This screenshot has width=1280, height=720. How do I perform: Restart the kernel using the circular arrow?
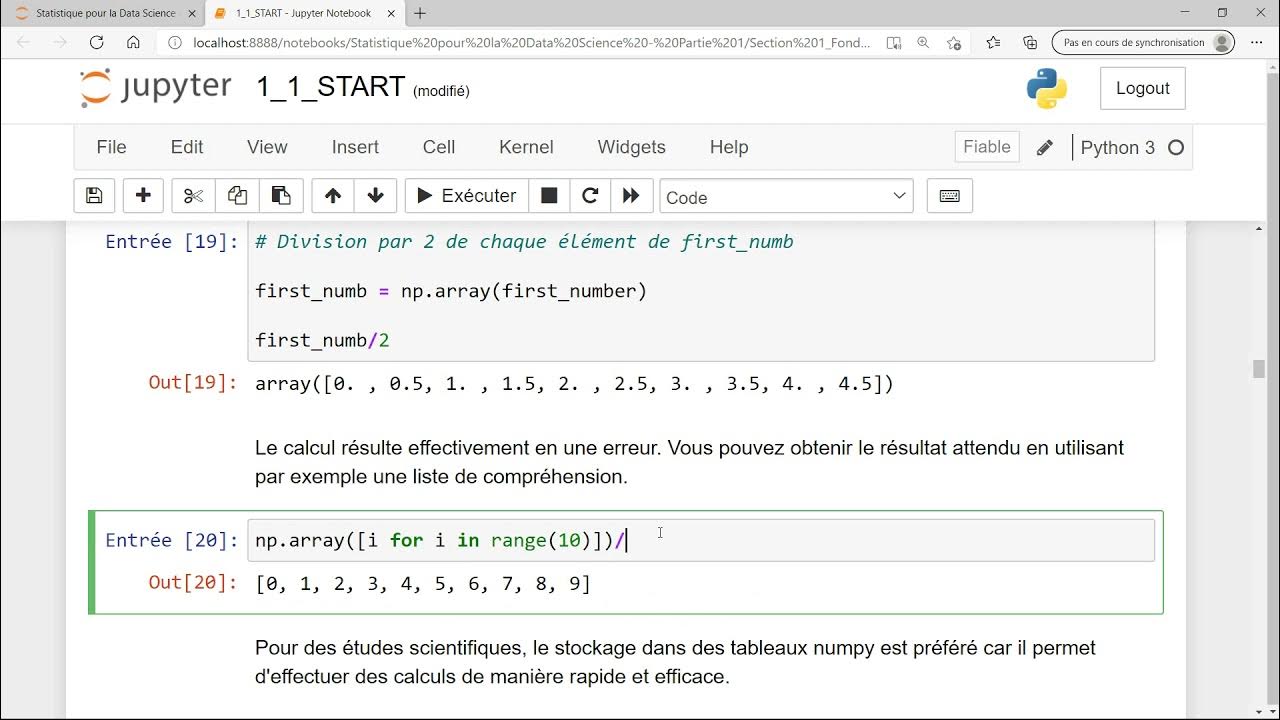pyautogui.click(x=590, y=196)
